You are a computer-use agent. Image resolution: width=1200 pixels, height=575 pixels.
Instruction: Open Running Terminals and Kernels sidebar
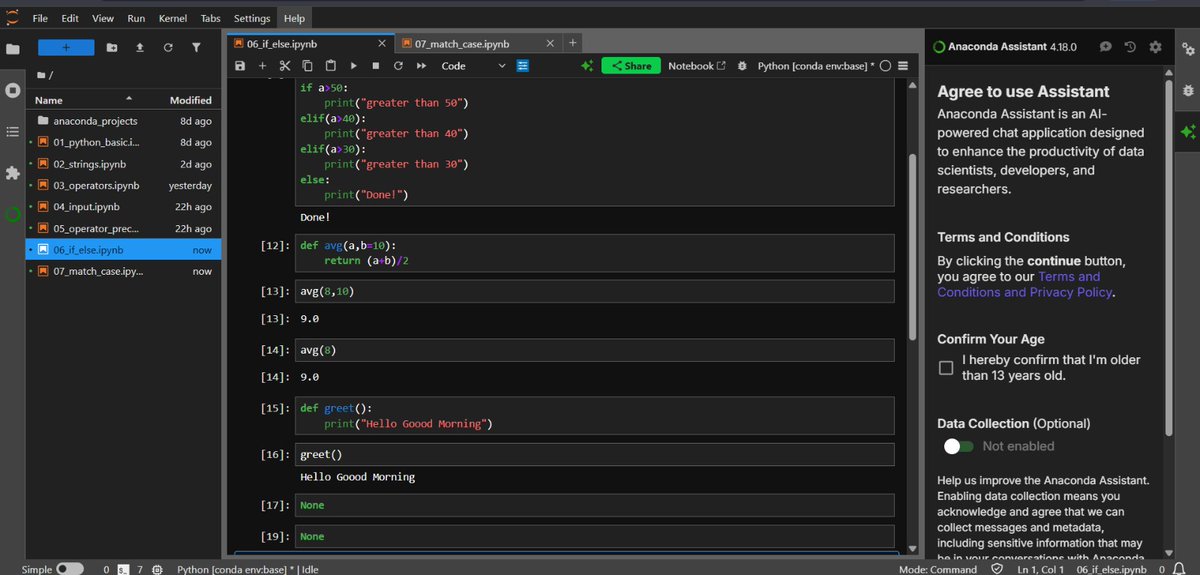(x=13, y=90)
